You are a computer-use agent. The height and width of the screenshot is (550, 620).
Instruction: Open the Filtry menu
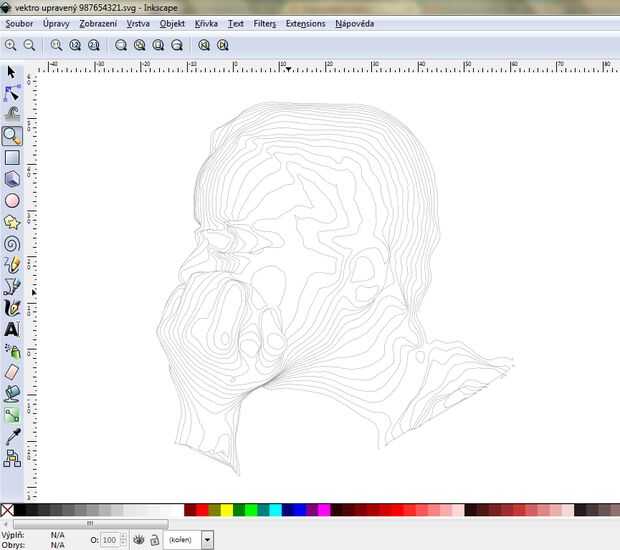[x=265, y=23]
